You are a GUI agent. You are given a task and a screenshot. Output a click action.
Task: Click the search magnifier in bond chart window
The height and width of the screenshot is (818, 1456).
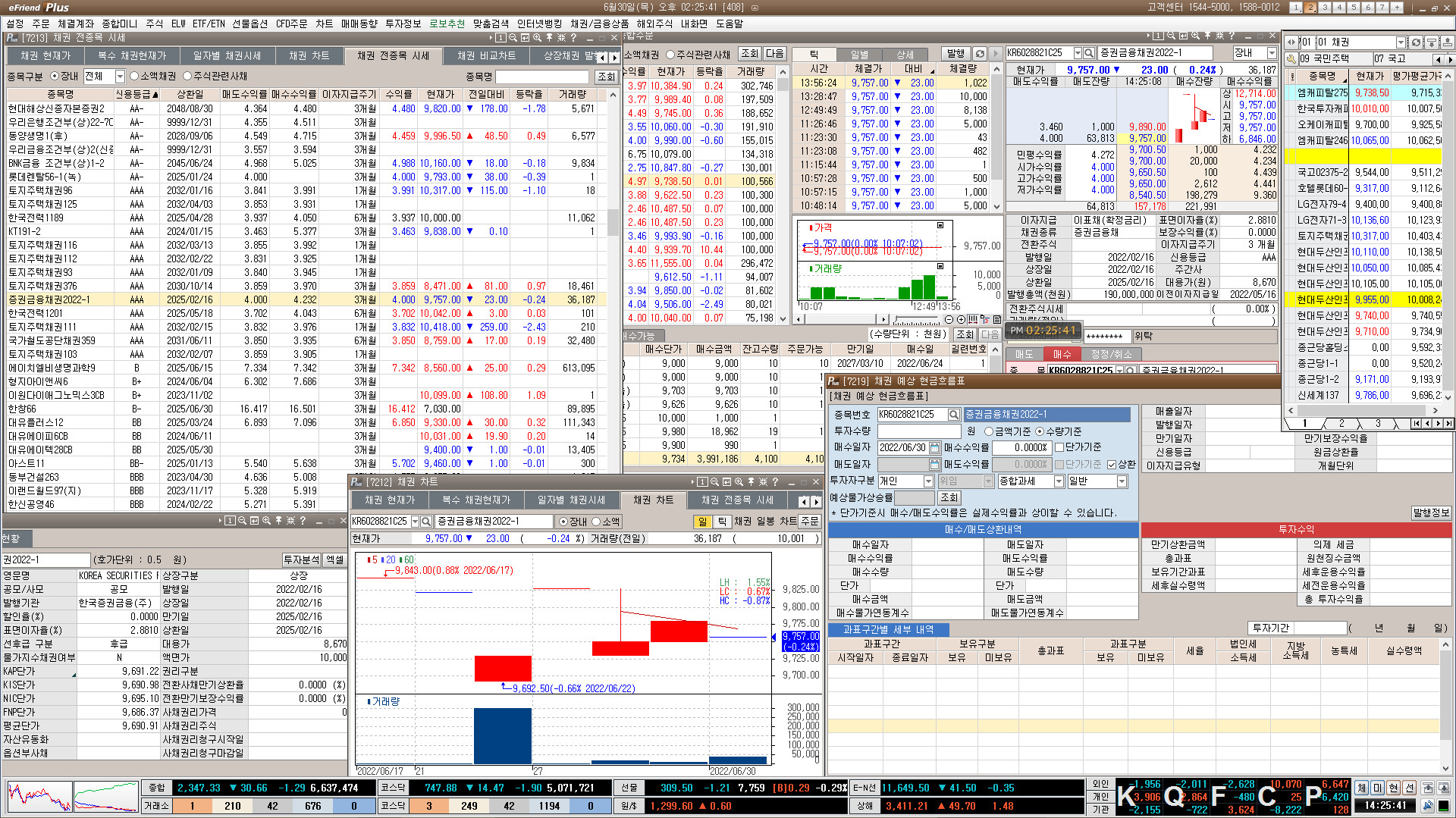coord(426,522)
